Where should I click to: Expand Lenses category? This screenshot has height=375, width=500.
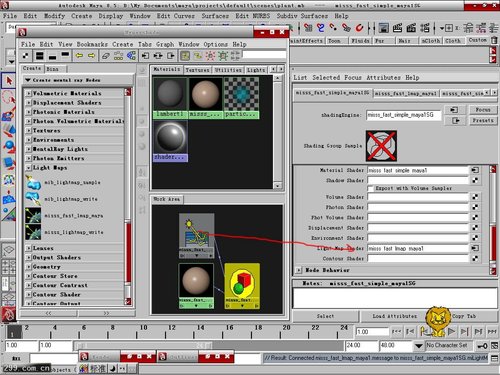tap(29, 248)
